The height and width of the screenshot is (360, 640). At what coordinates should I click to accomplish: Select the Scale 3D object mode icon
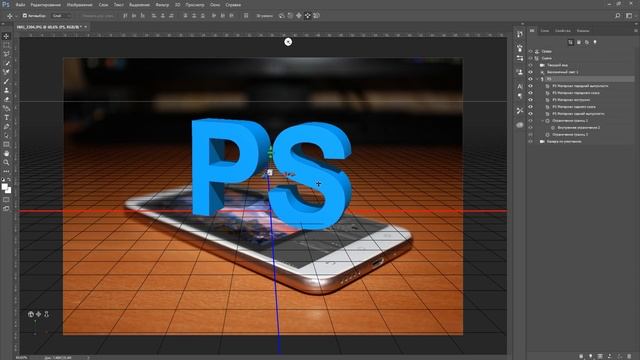pyautogui.click(x=317, y=16)
